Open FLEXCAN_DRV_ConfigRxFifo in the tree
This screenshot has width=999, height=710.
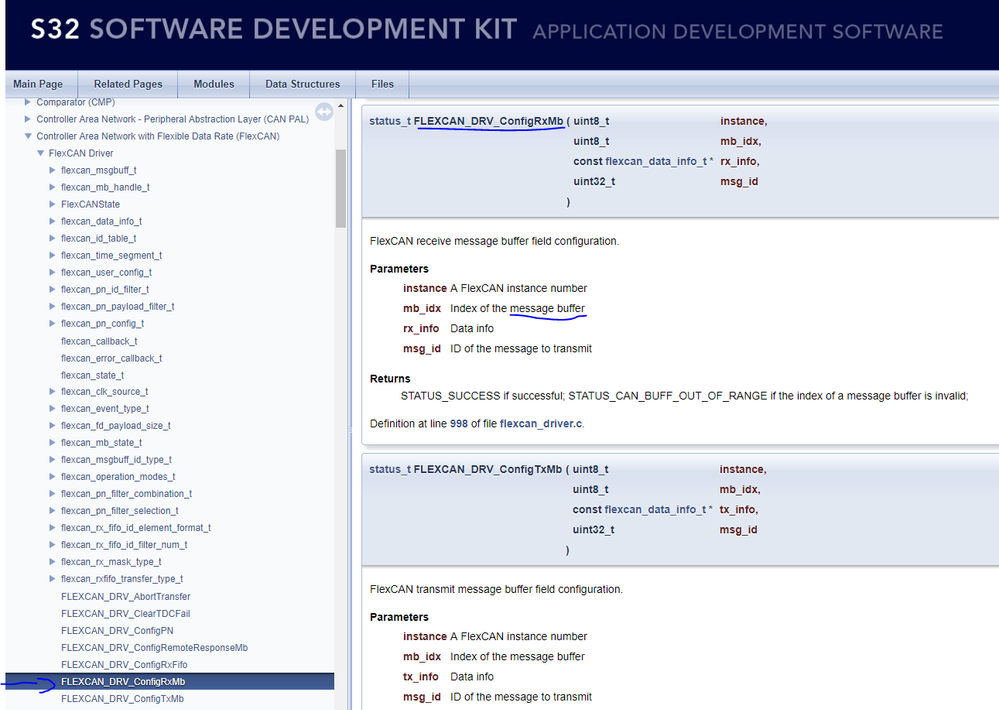tap(124, 665)
